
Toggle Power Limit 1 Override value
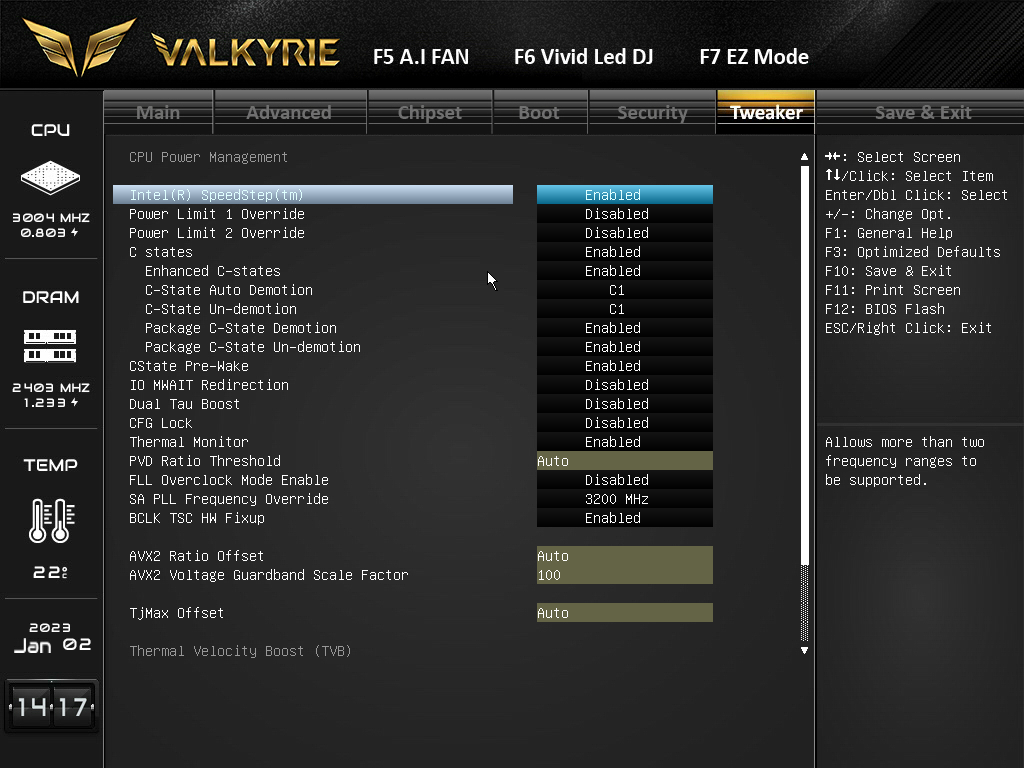tap(624, 214)
